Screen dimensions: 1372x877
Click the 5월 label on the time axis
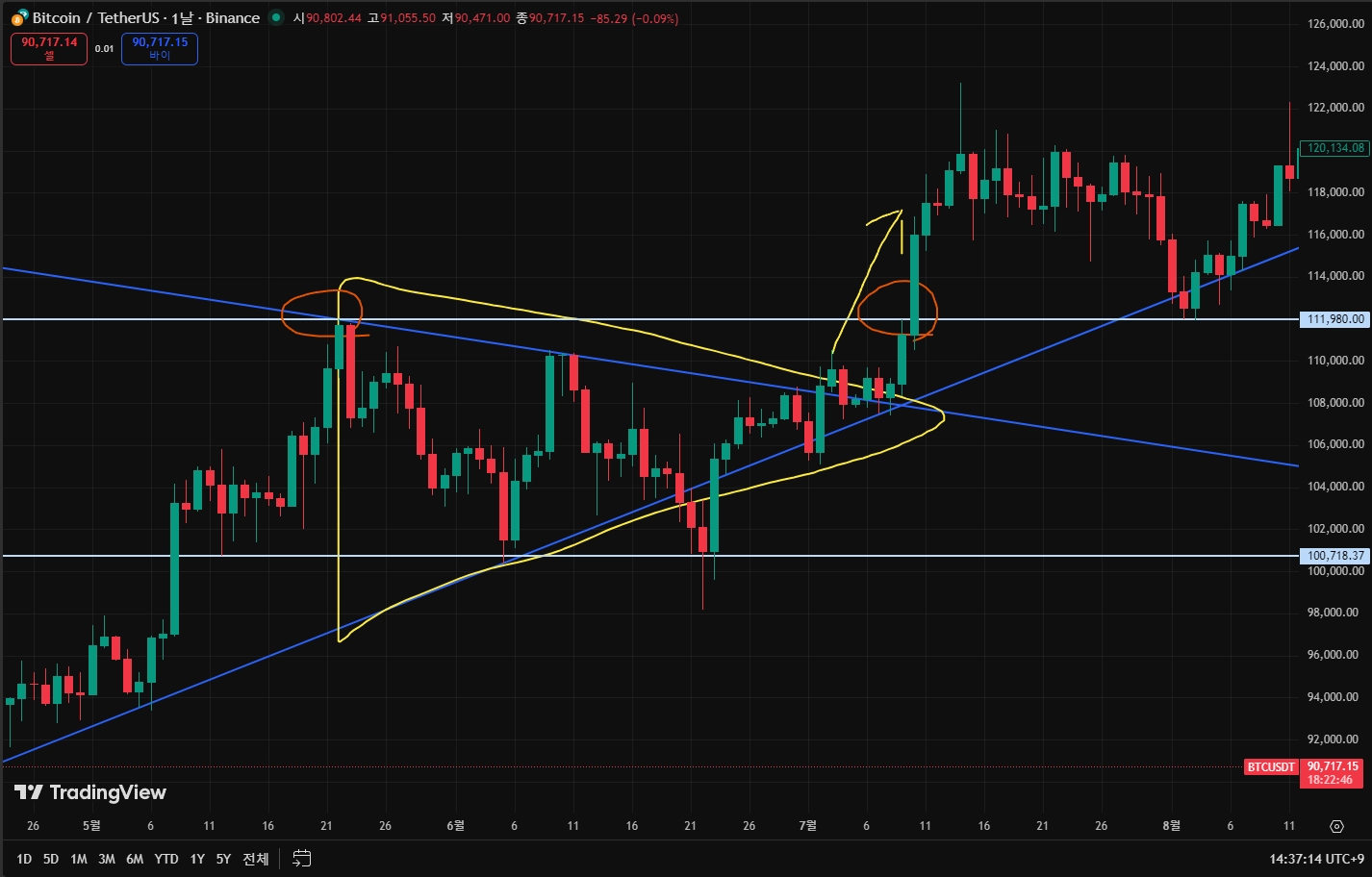[91, 826]
